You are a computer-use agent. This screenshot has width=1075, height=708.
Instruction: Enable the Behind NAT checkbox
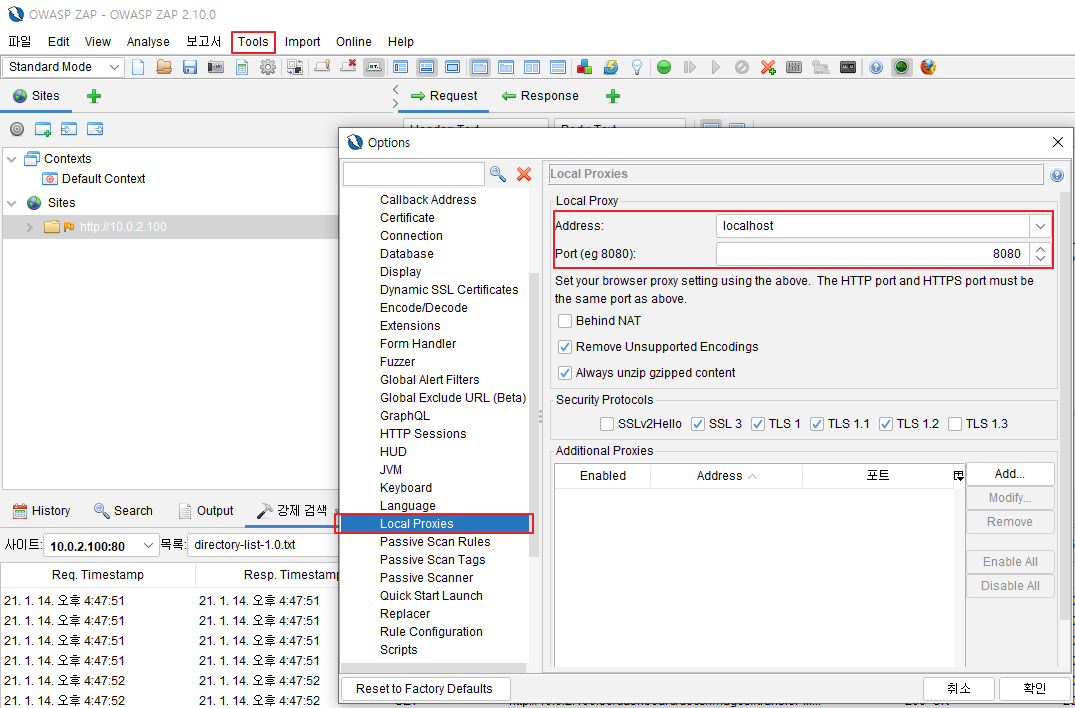tap(565, 321)
